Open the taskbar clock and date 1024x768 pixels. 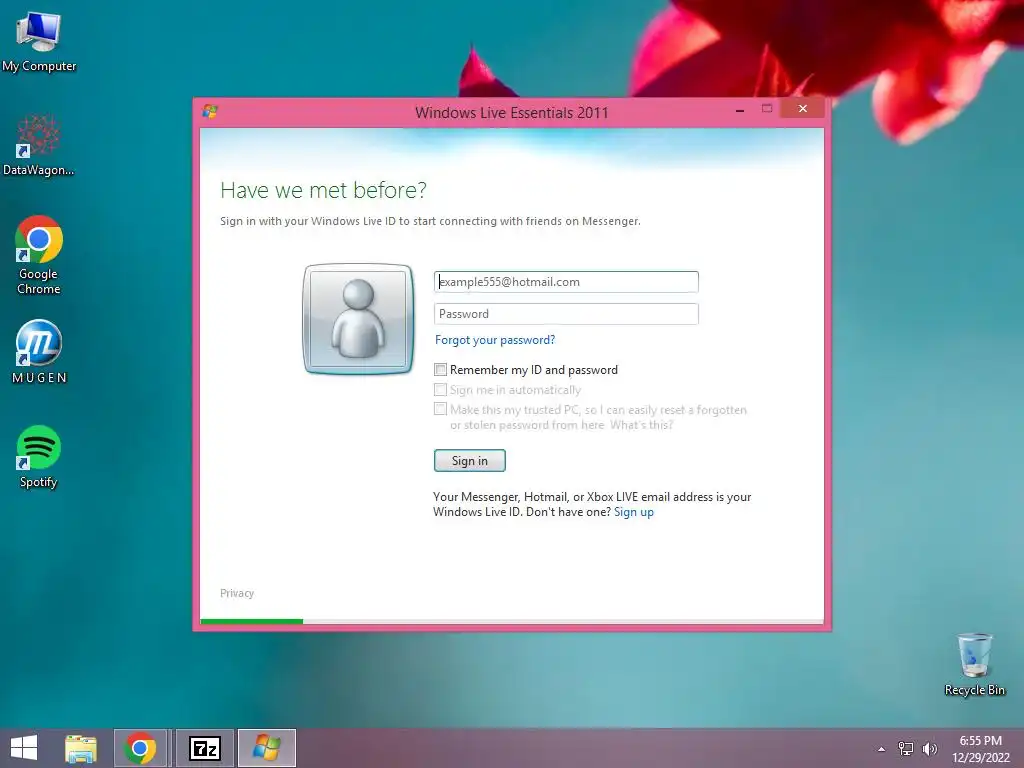(980, 749)
